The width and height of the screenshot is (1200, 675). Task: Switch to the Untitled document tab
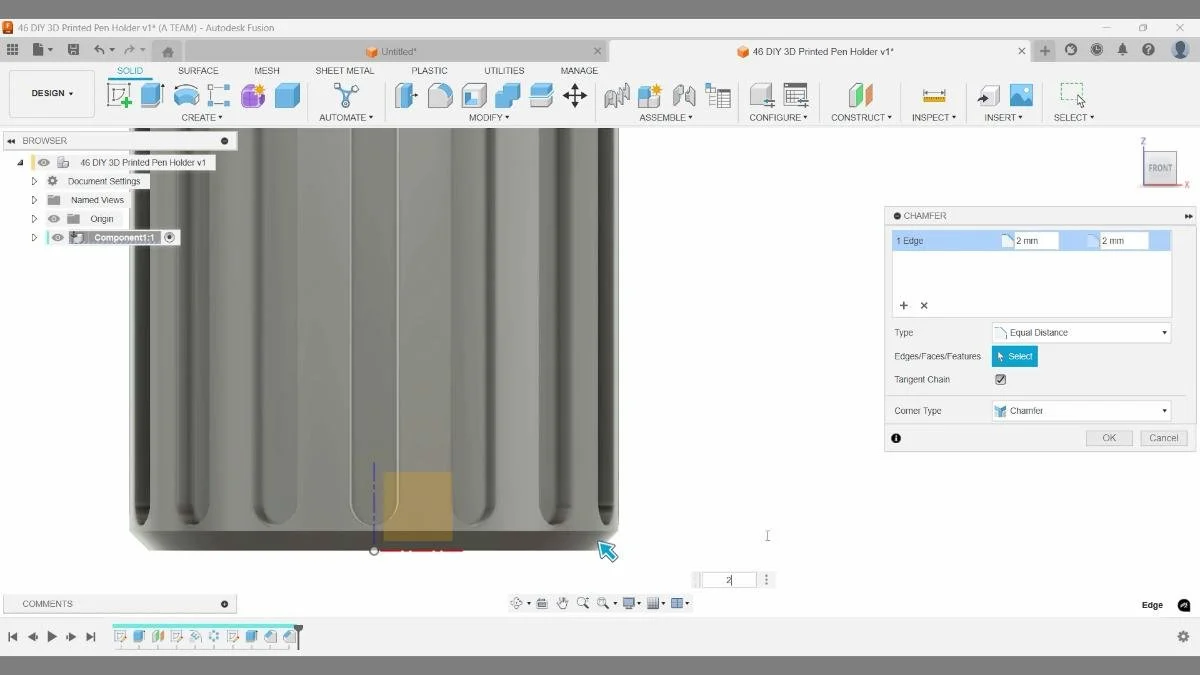pos(396,51)
